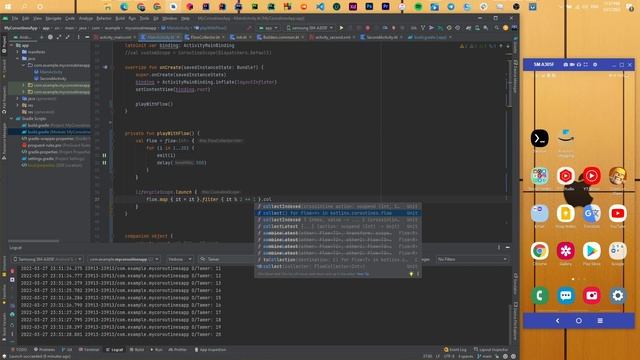
Task: Open the YouTube app on the phone mirror
Action: tap(618, 213)
